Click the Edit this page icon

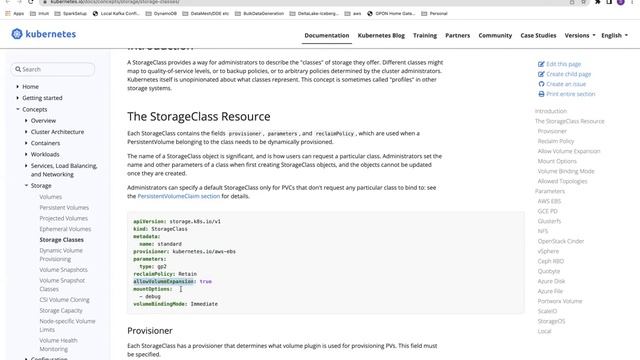pyautogui.click(x=541, y=64)
